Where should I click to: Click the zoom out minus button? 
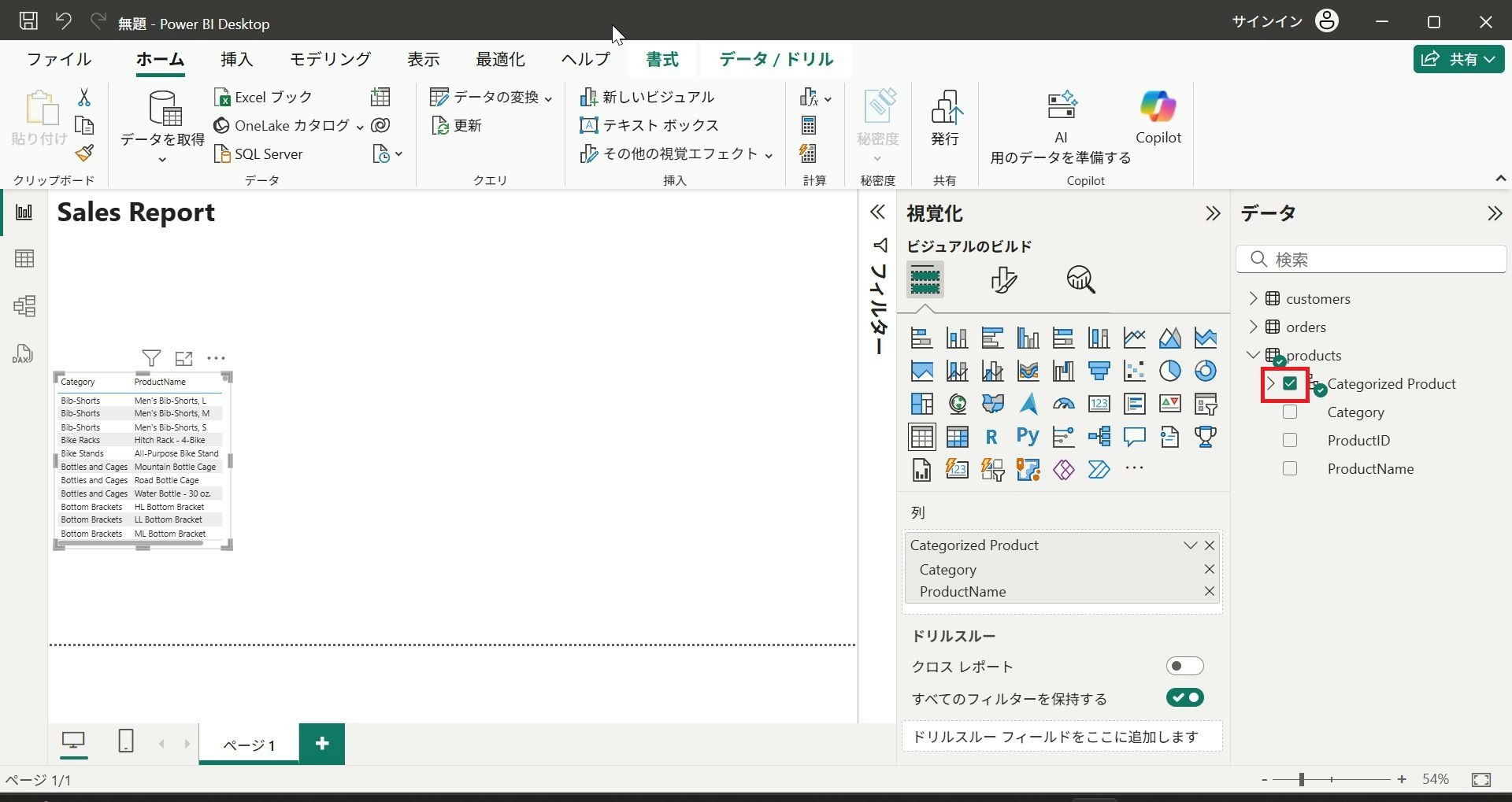1264,779
